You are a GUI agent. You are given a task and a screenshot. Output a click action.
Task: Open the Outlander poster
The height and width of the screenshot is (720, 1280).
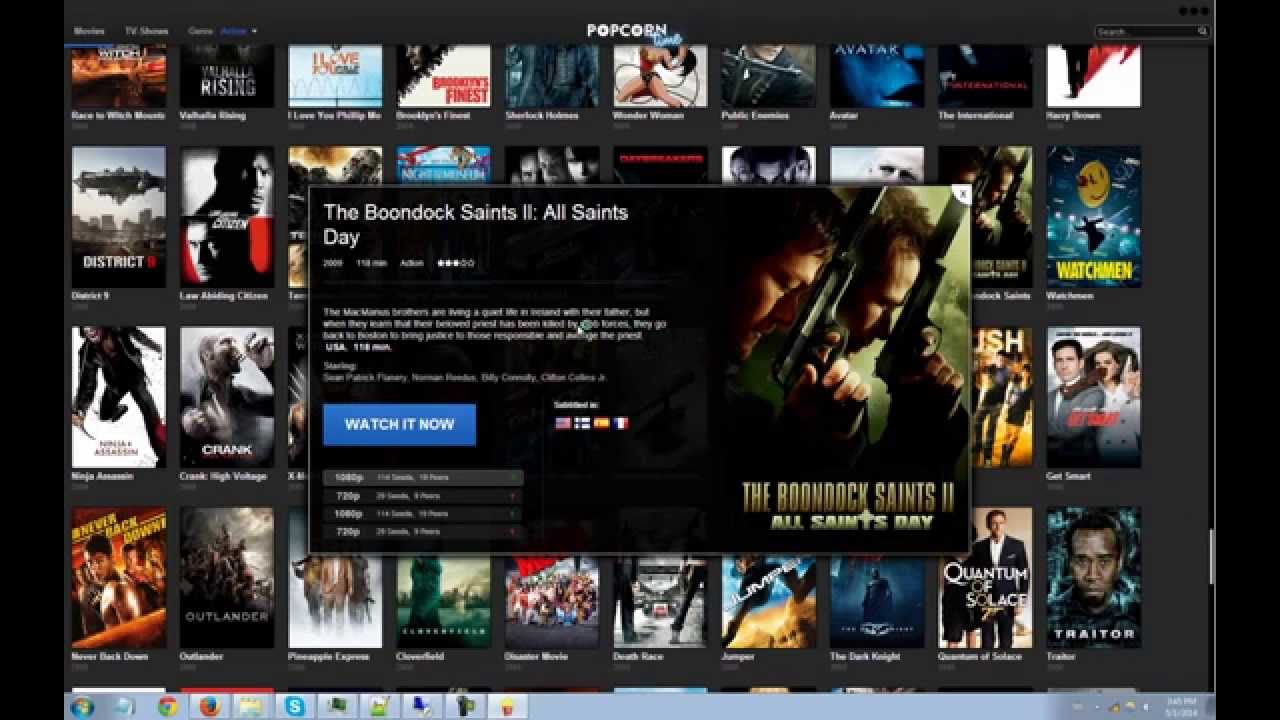point(227,578)
